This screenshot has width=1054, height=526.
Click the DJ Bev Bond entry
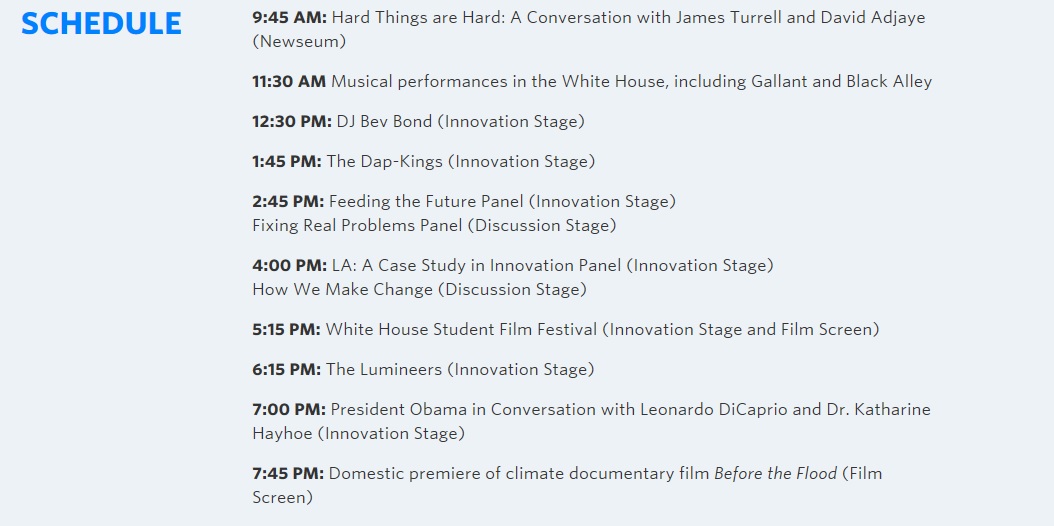click(x=460, y=122)
